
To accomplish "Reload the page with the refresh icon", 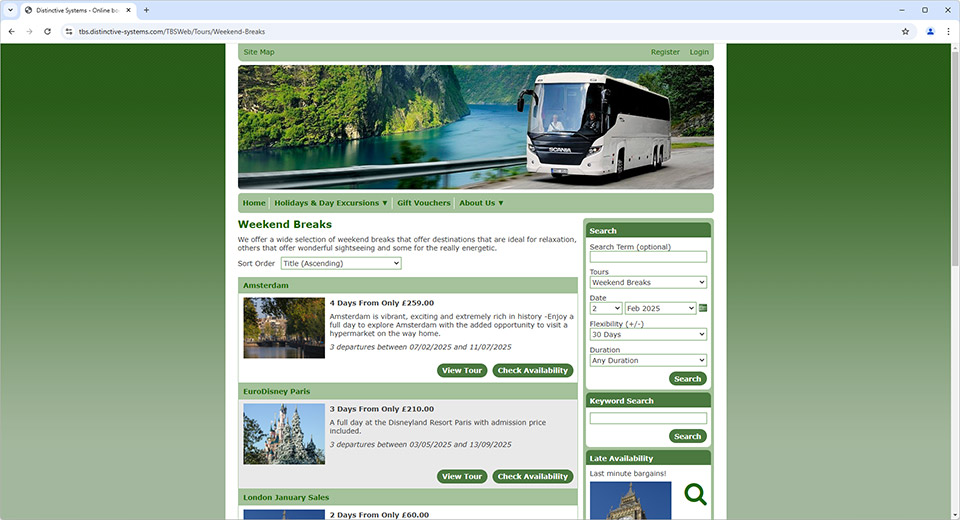I will (47, 31).
